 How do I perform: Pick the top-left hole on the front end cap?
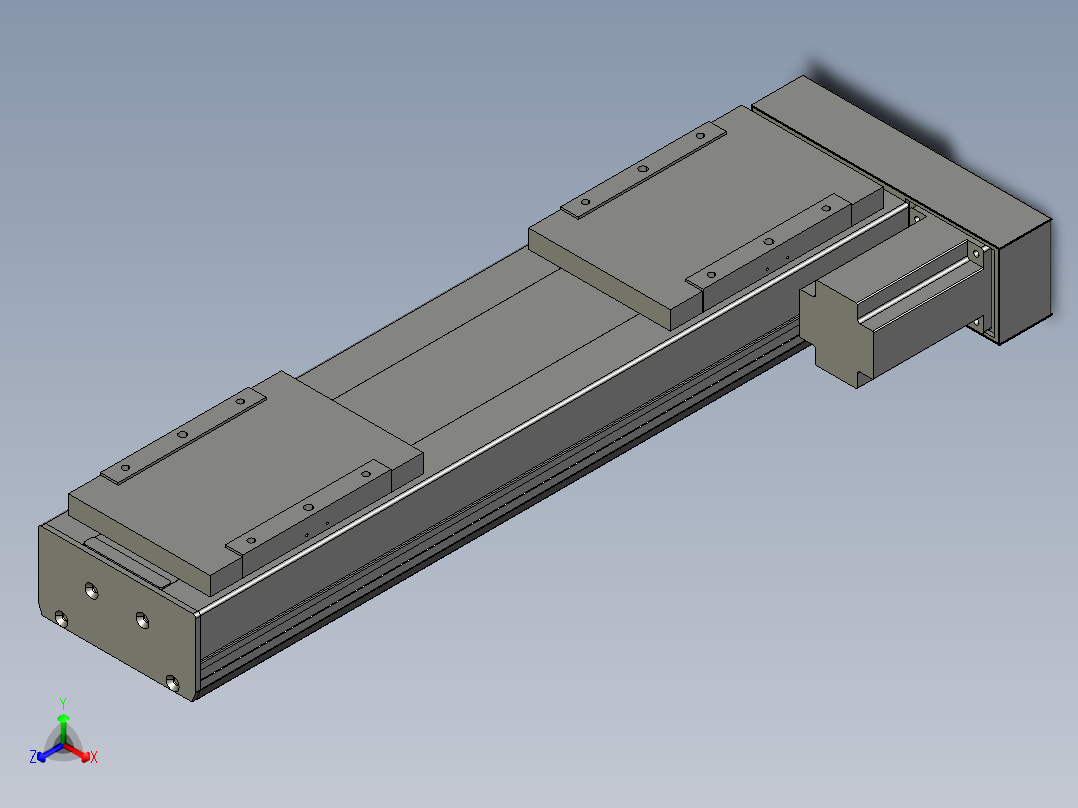(x=91, y=591)
